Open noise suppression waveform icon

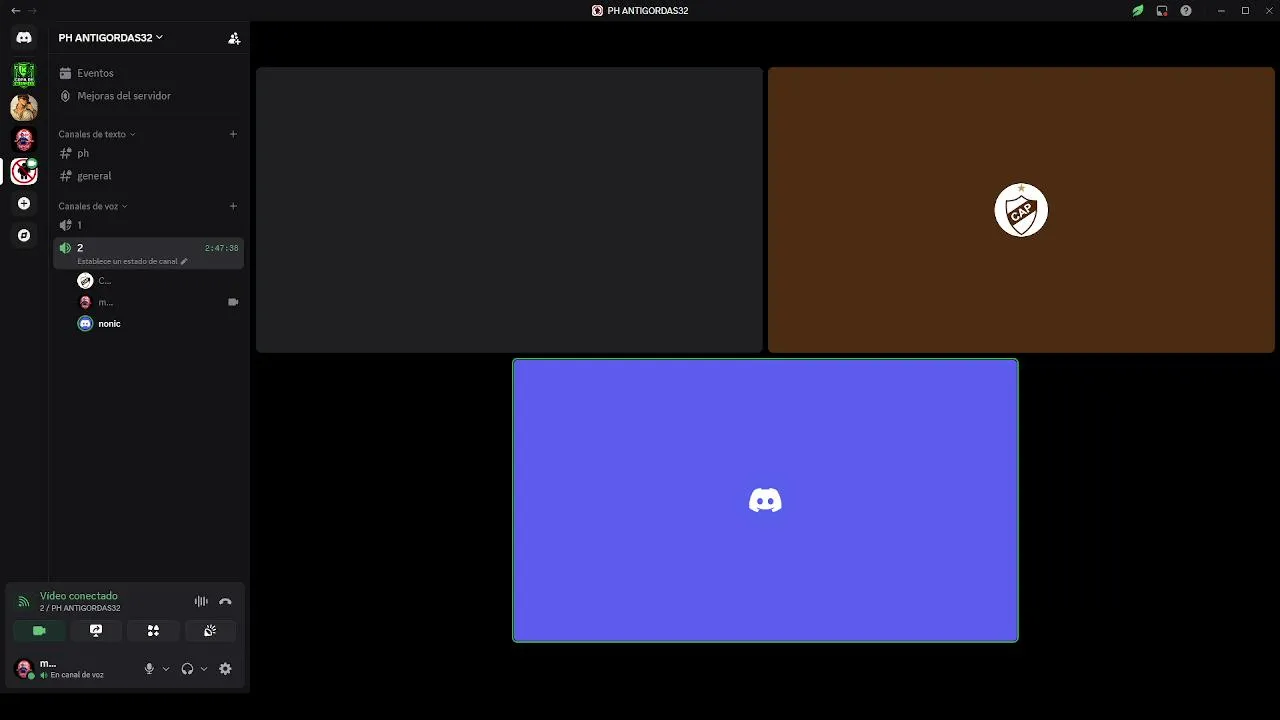pos(201,602)
